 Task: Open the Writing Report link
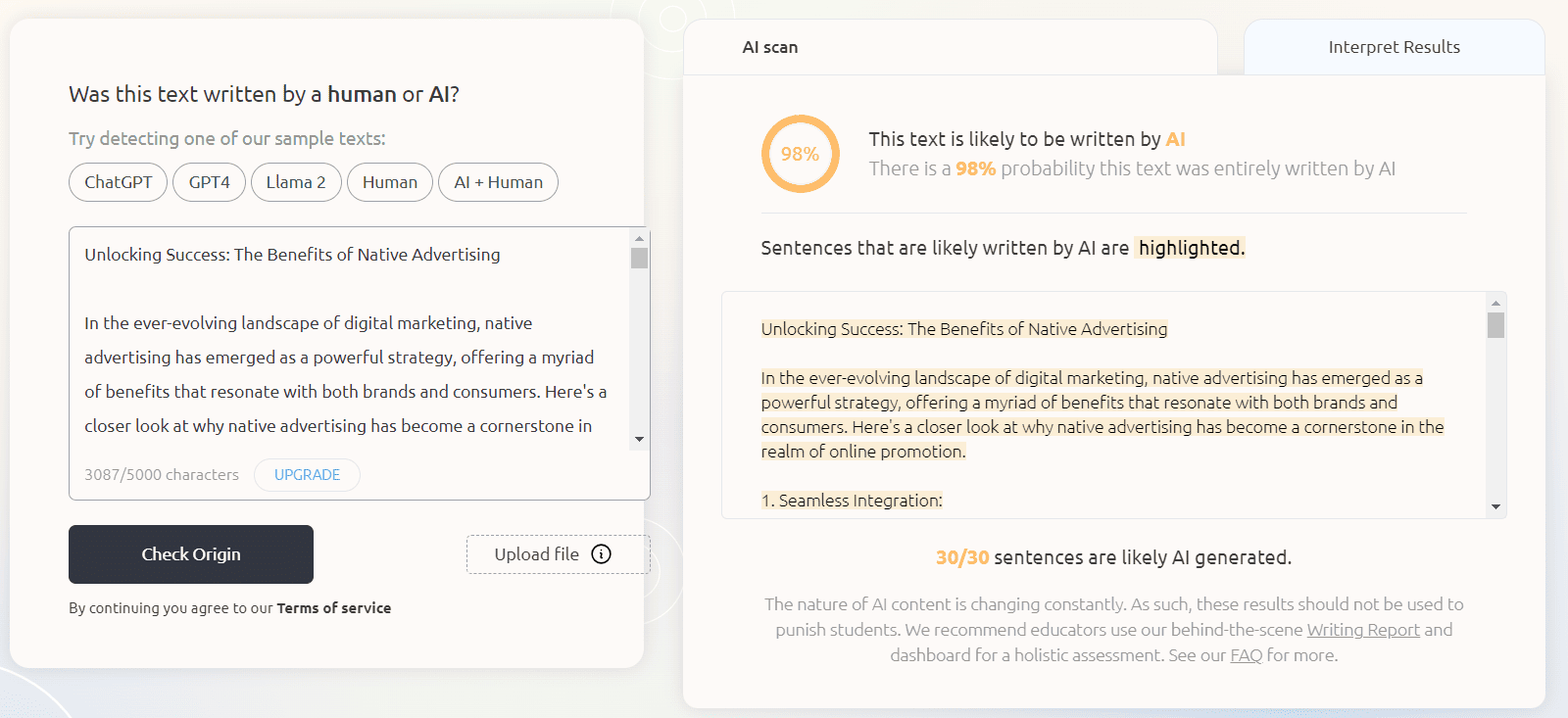[1362, 630]
